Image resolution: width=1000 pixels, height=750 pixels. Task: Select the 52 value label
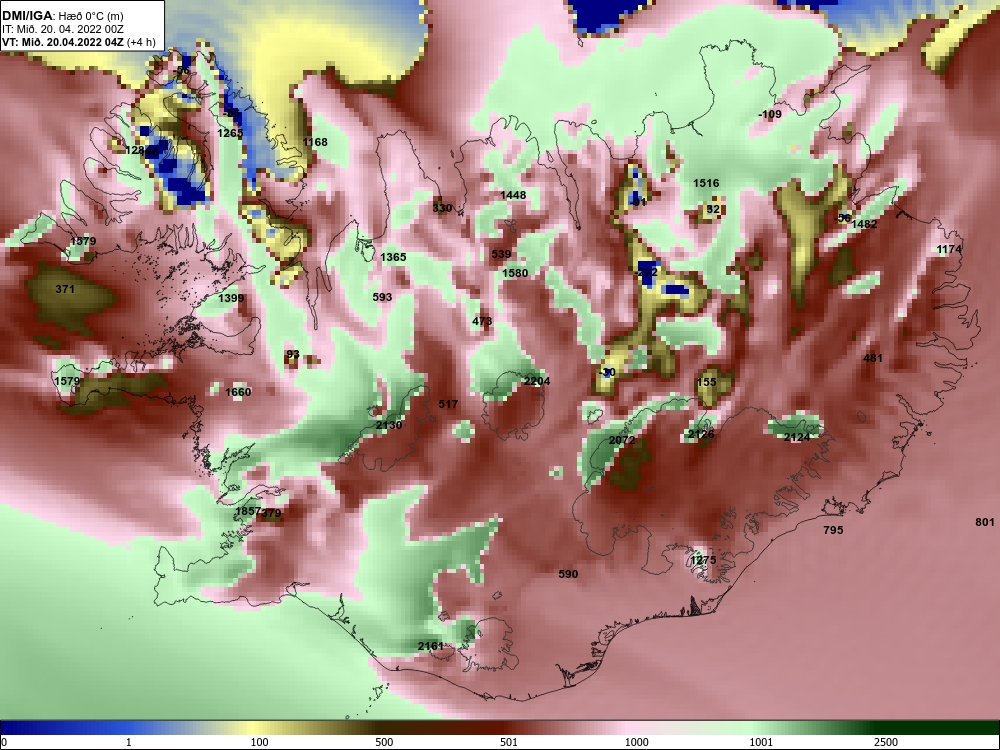pos(714,209)
